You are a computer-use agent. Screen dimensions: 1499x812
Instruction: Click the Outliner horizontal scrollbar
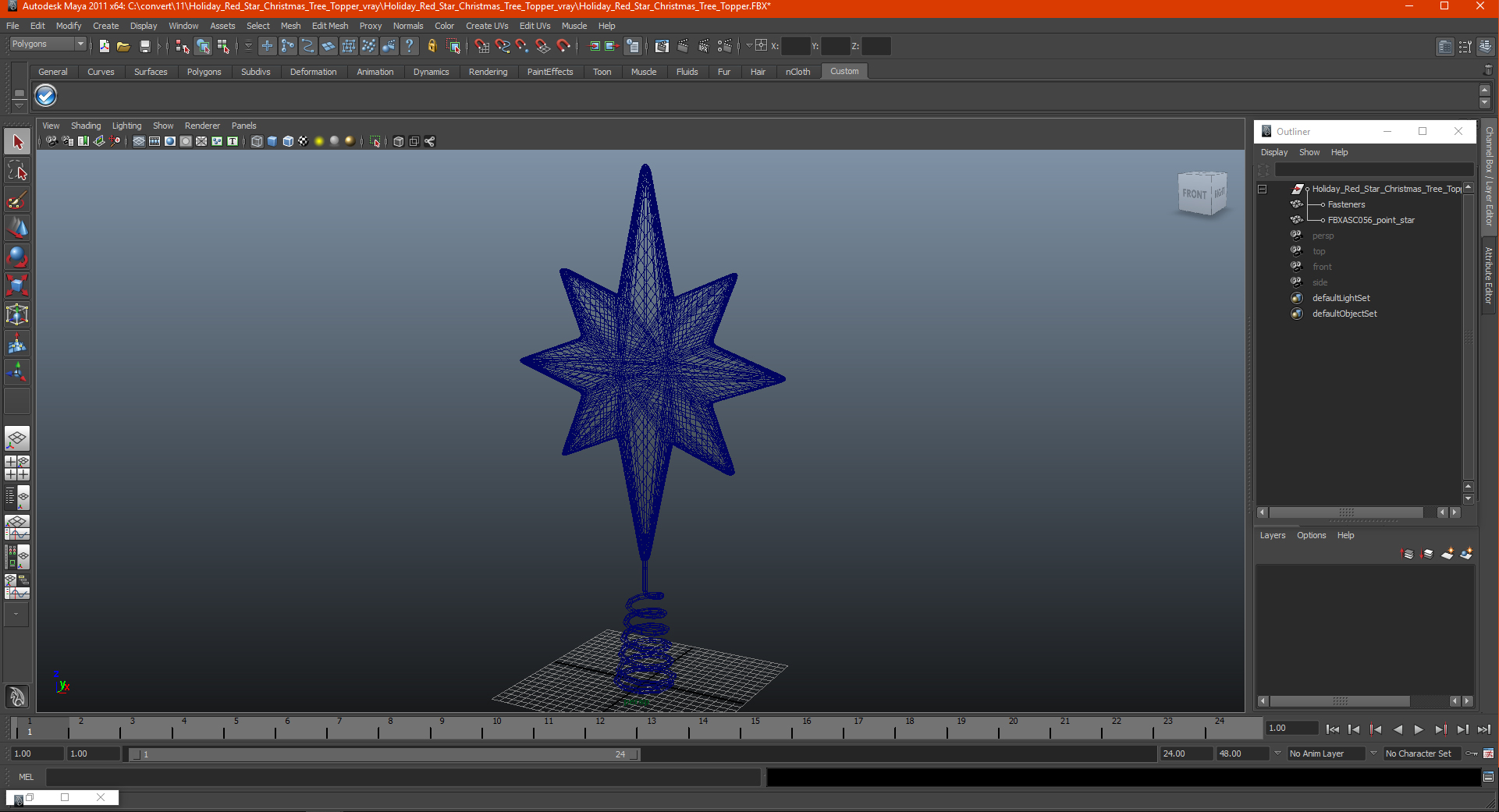1346,512
